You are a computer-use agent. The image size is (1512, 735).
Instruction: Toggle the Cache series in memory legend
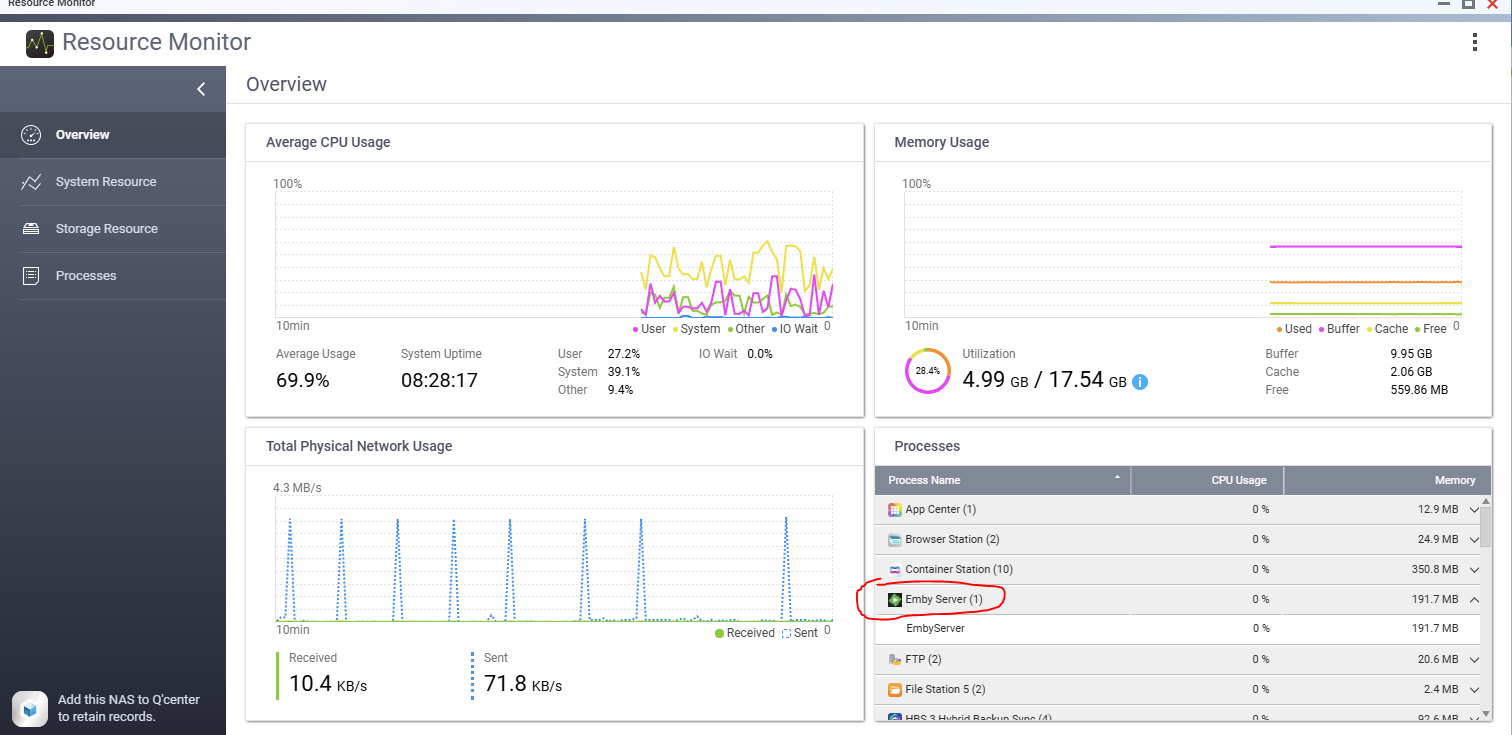1387,329
